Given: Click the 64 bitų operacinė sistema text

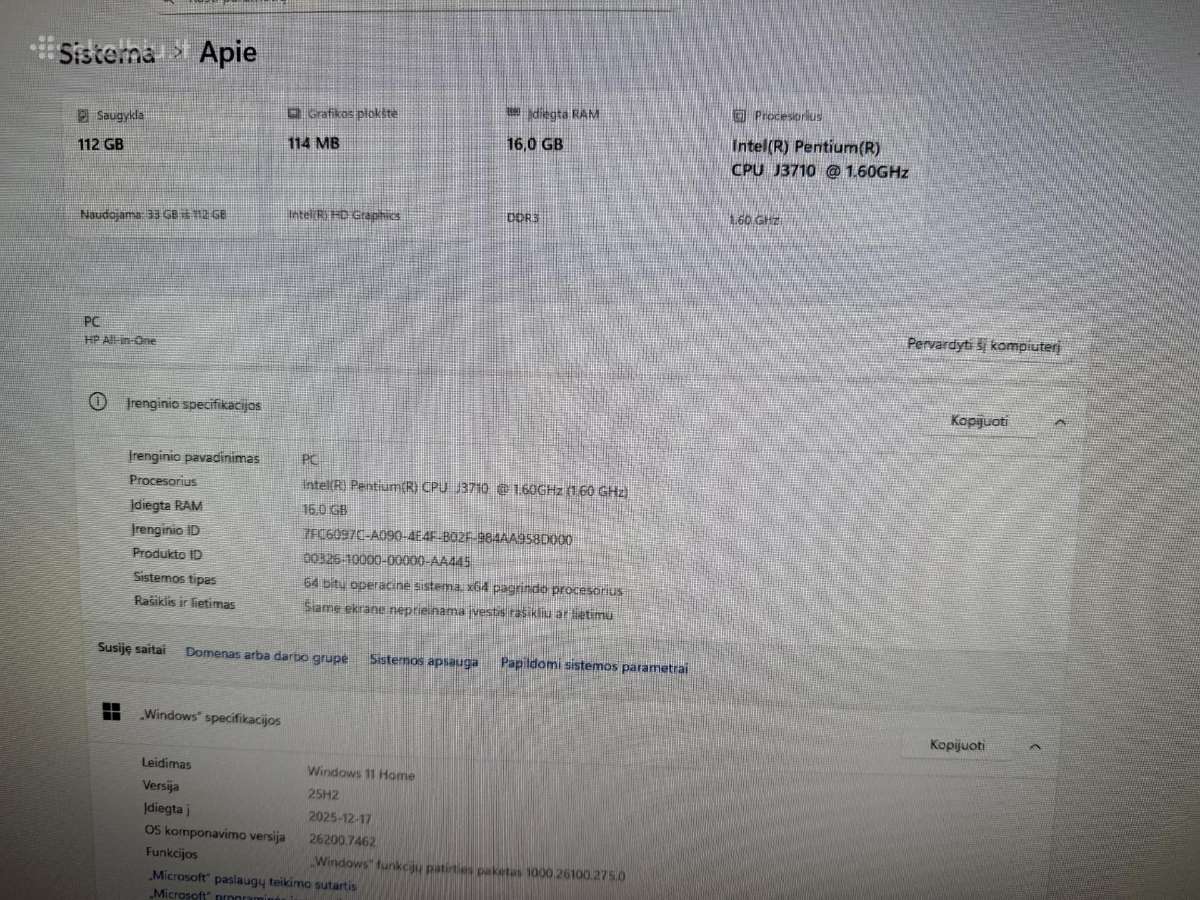Looking at the screenshot, I should coord(463,587).
